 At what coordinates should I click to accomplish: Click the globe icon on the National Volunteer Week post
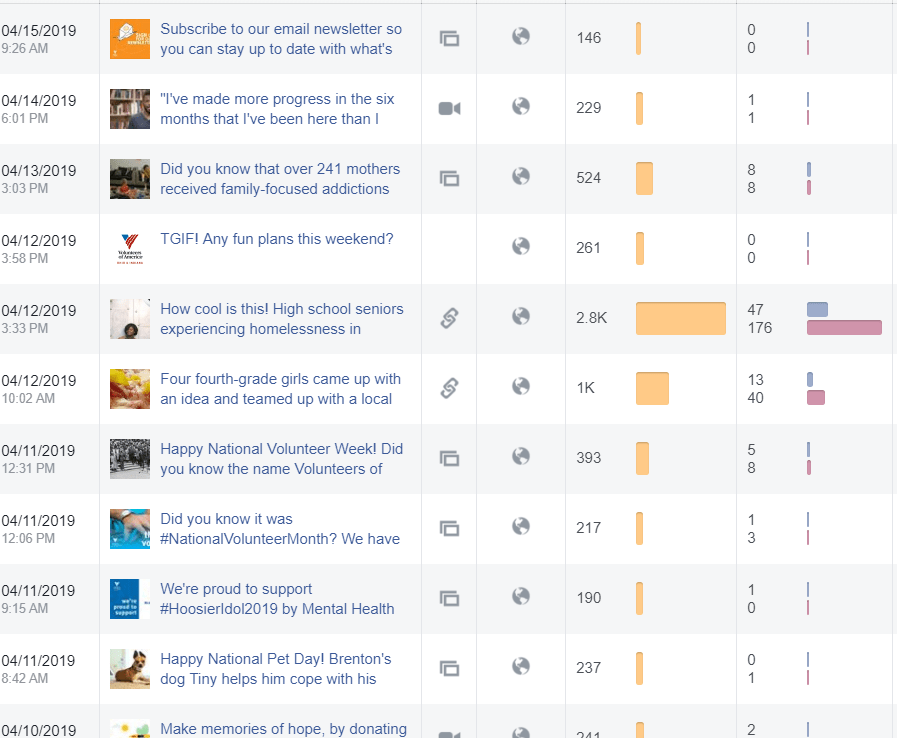(520, 457)
